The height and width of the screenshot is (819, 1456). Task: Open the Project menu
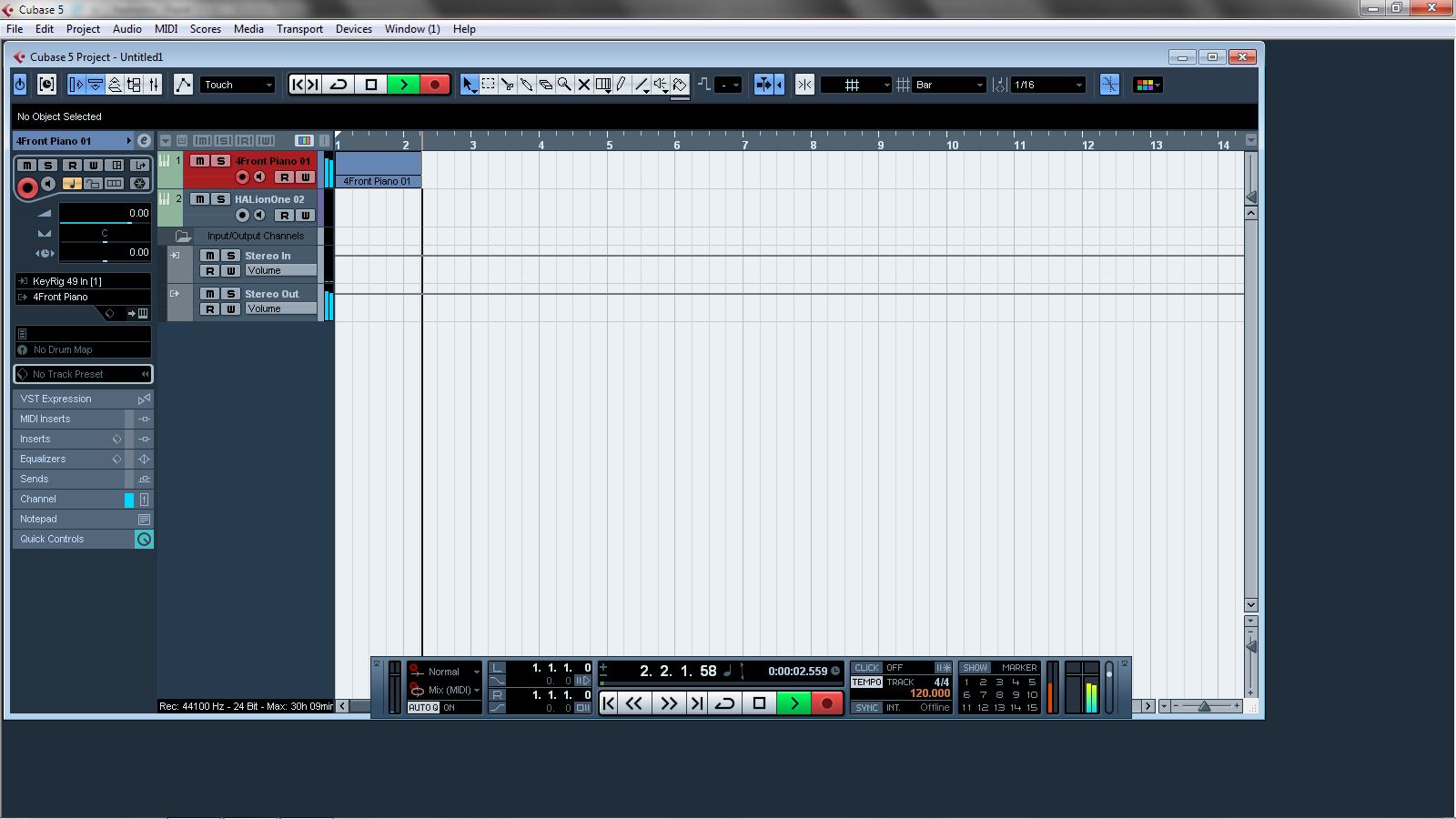tap(83, 29)
